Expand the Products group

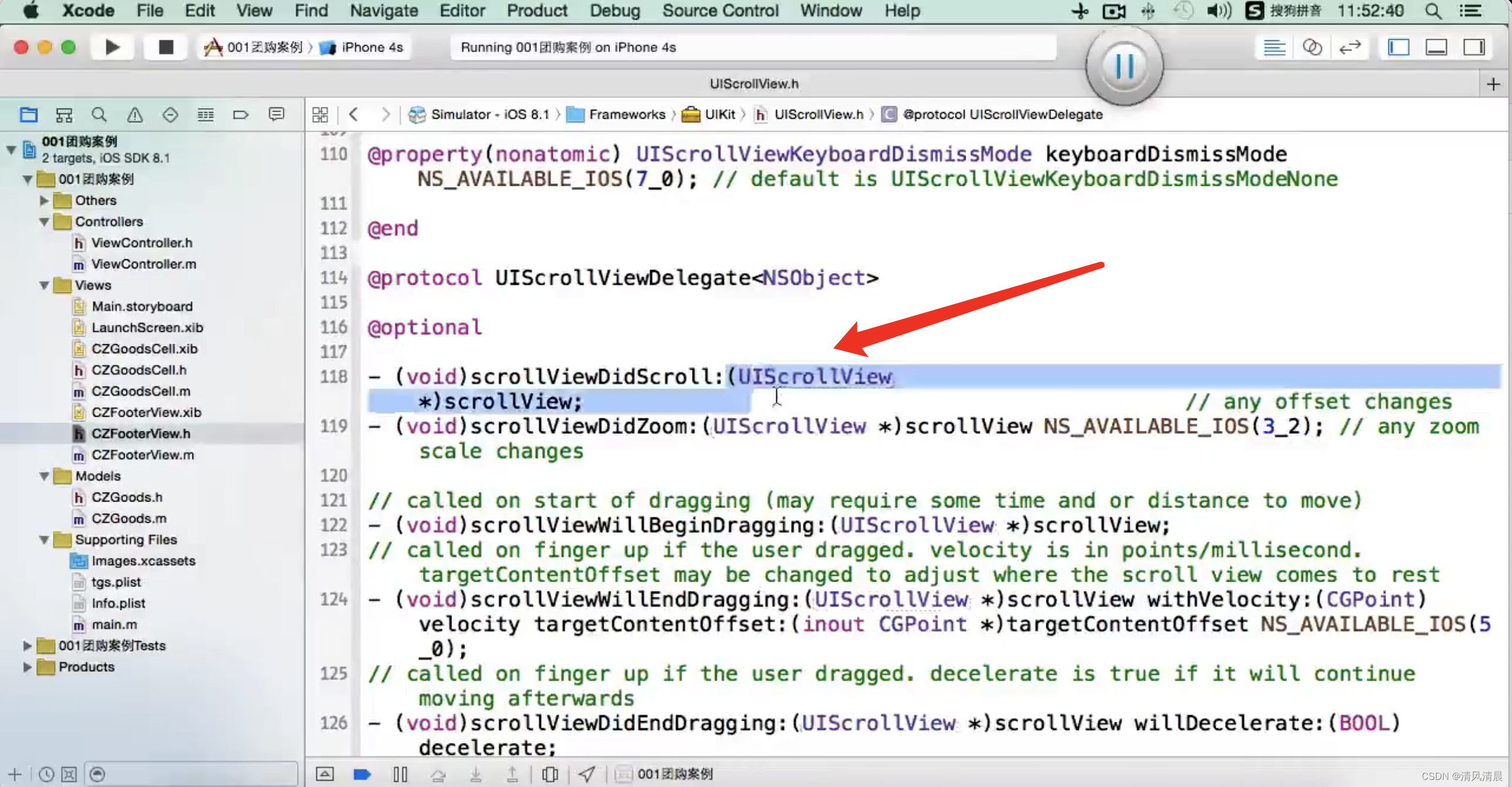tap(27, 667)
